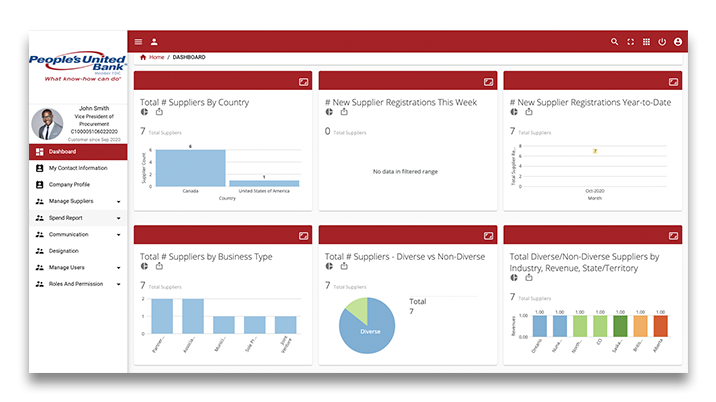Viewport: 716px width, 402px height.
Task: Click chart-type icon under Diverse vs Non-Diverse
Action: pos(329,266)
